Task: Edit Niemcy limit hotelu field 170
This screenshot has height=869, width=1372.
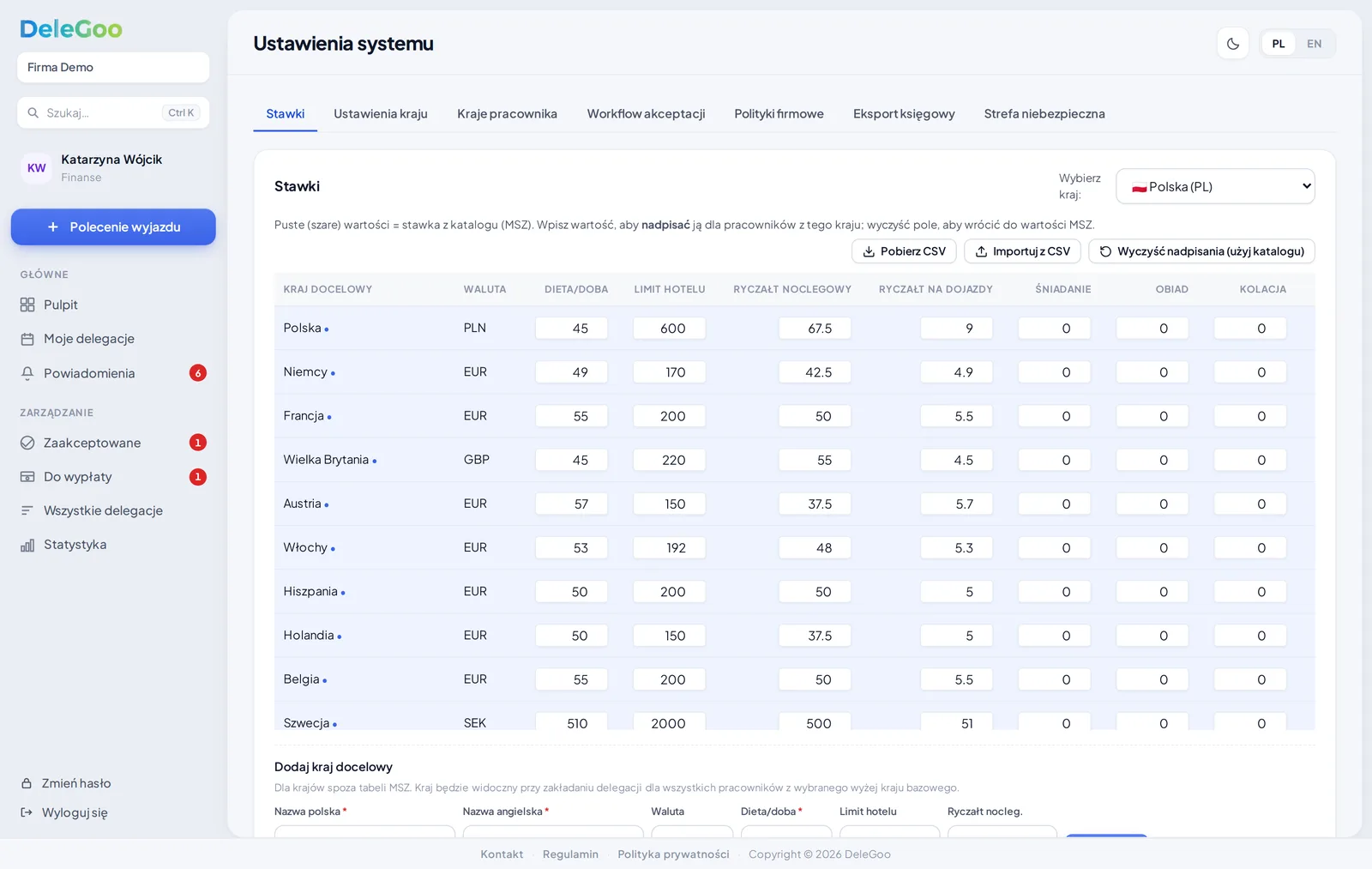Action: (669, 372)
